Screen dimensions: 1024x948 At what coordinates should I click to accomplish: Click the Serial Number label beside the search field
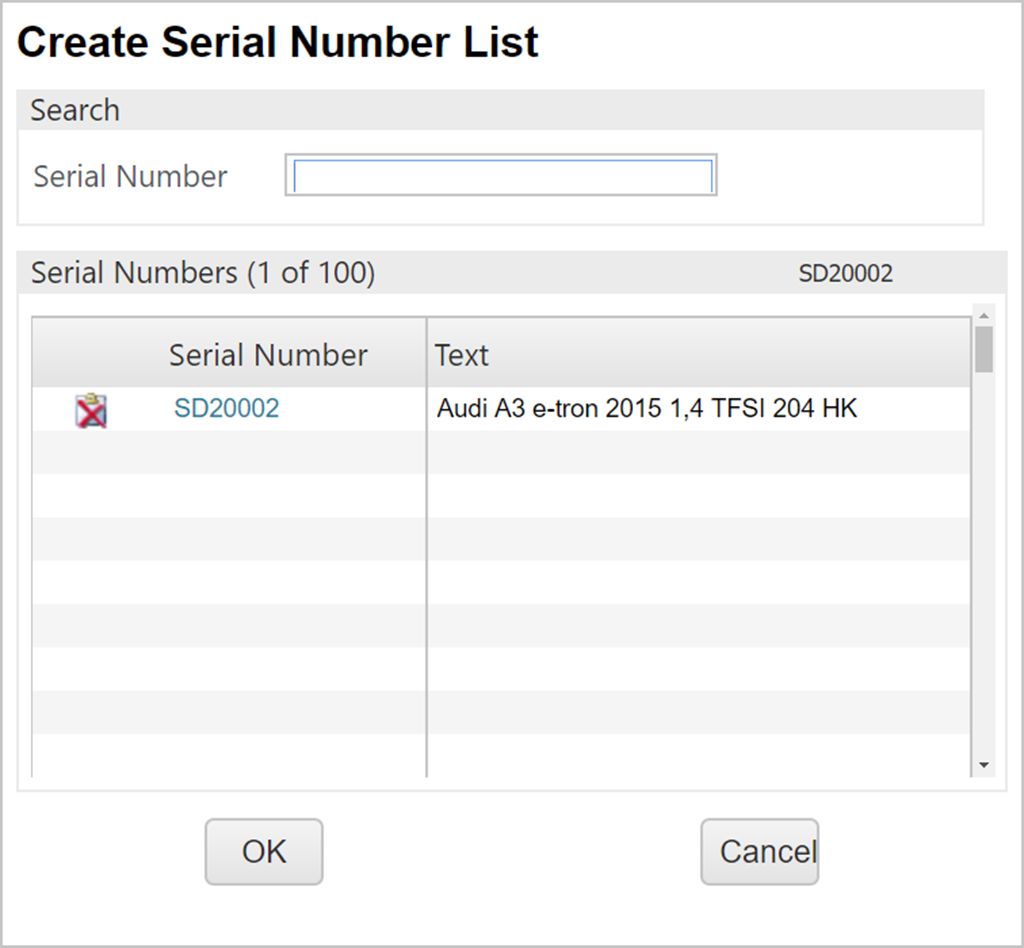tap(130, 176)
